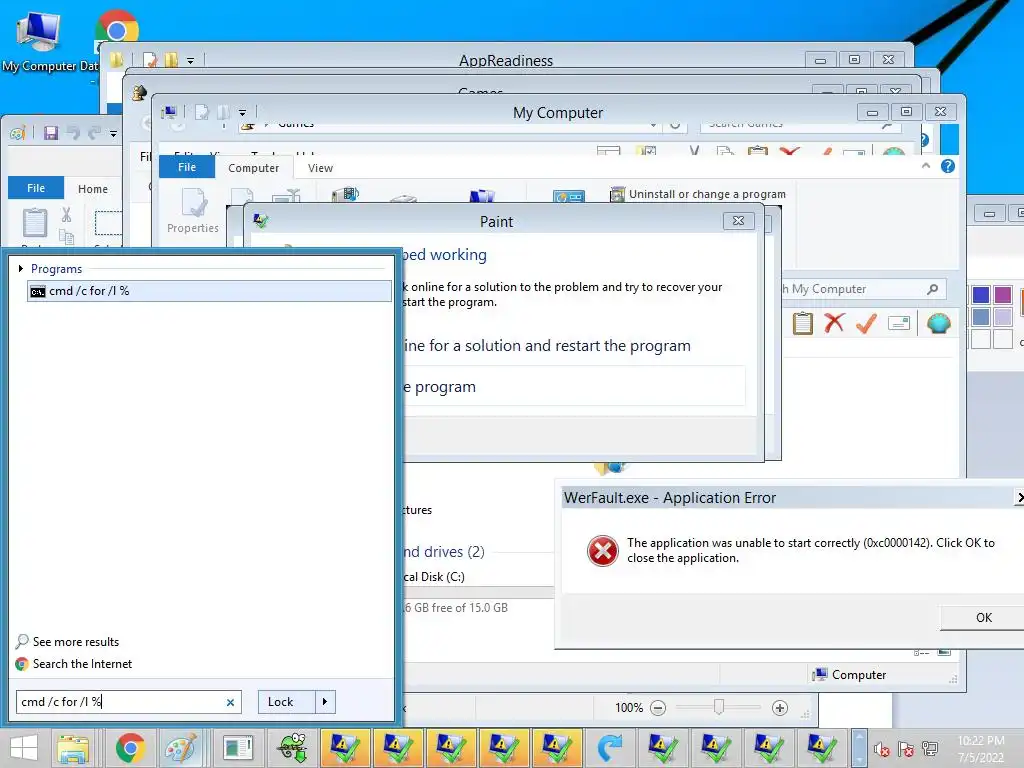Click the 100% zoom level text in Paint
The height and width of the screenshot is (768, 1024).
(x=629, y=708)
